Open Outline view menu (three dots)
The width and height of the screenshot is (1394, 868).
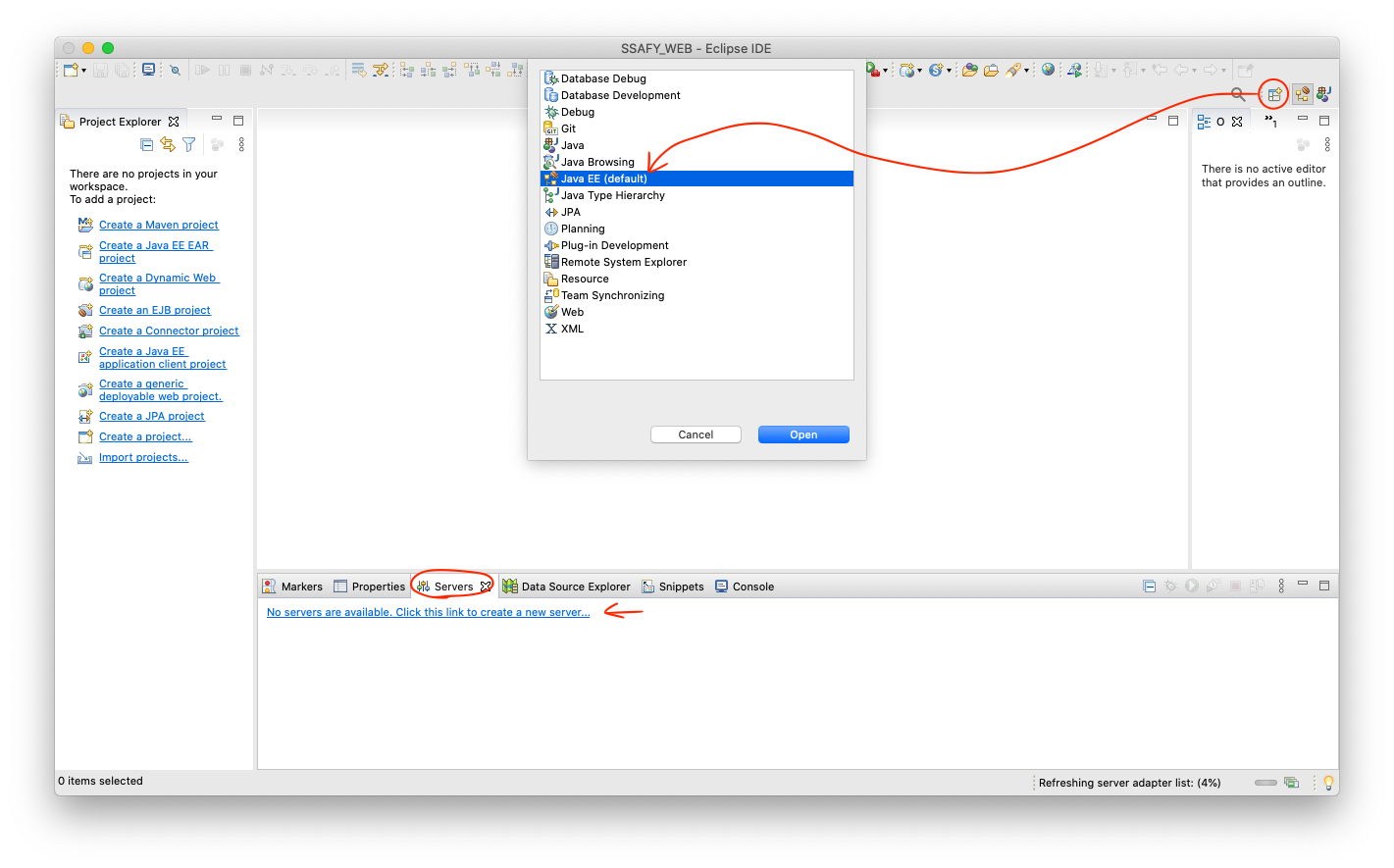pos(1327,144)
